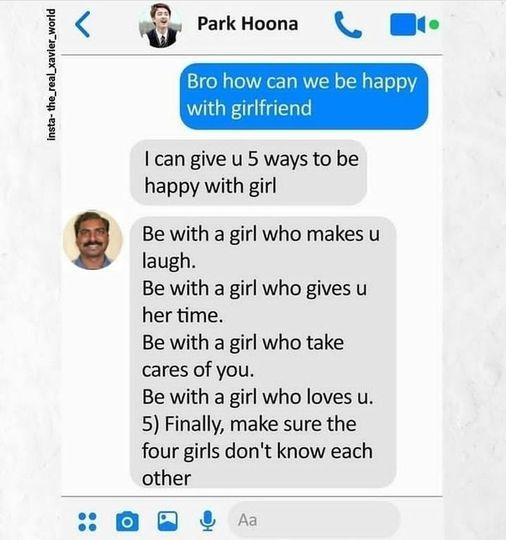Click the '5) Finally, make sure' line
The image size is (506, 540).
coord(249,424)
